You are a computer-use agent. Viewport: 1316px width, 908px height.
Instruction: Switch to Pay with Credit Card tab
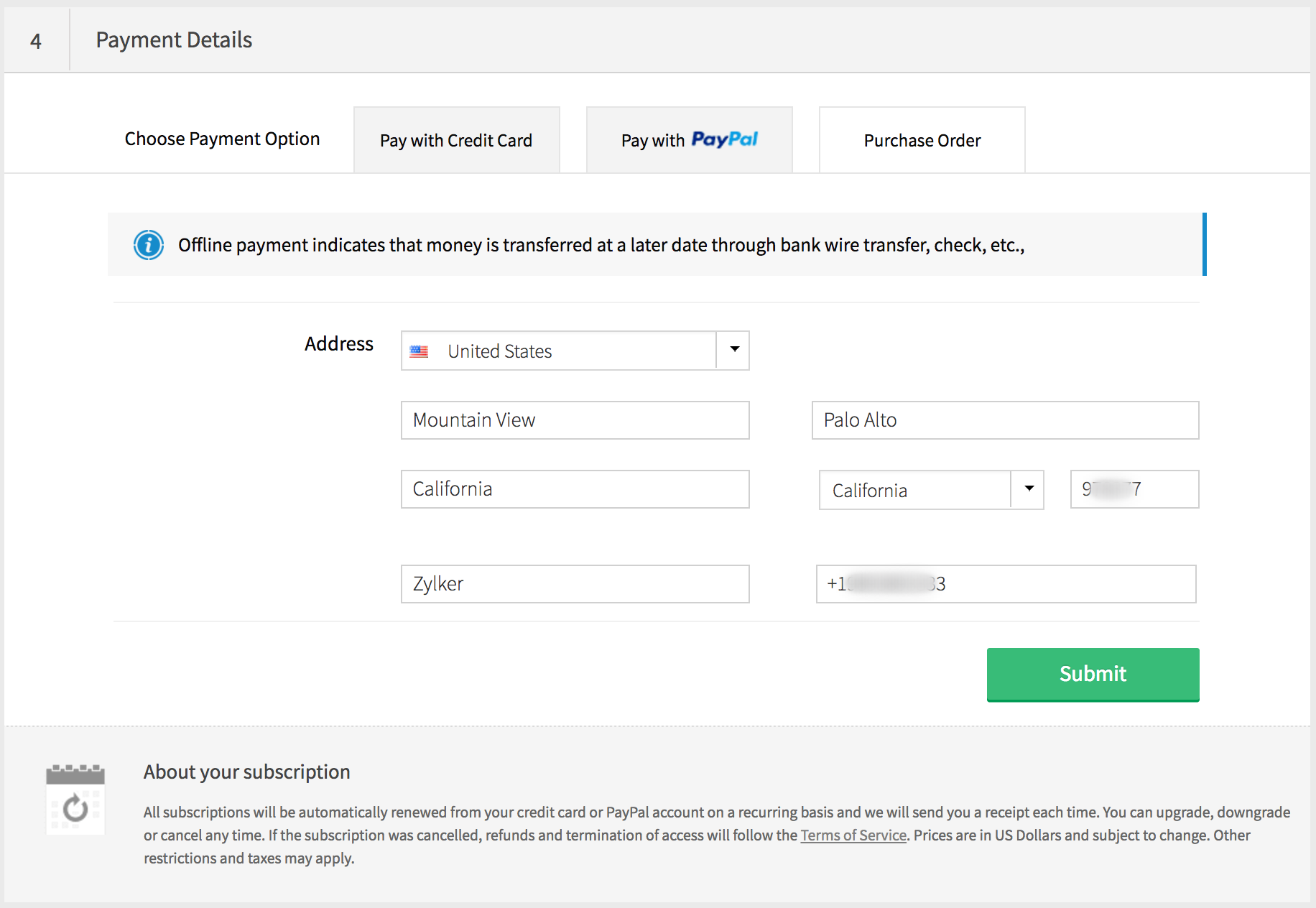tap(456, 140)
